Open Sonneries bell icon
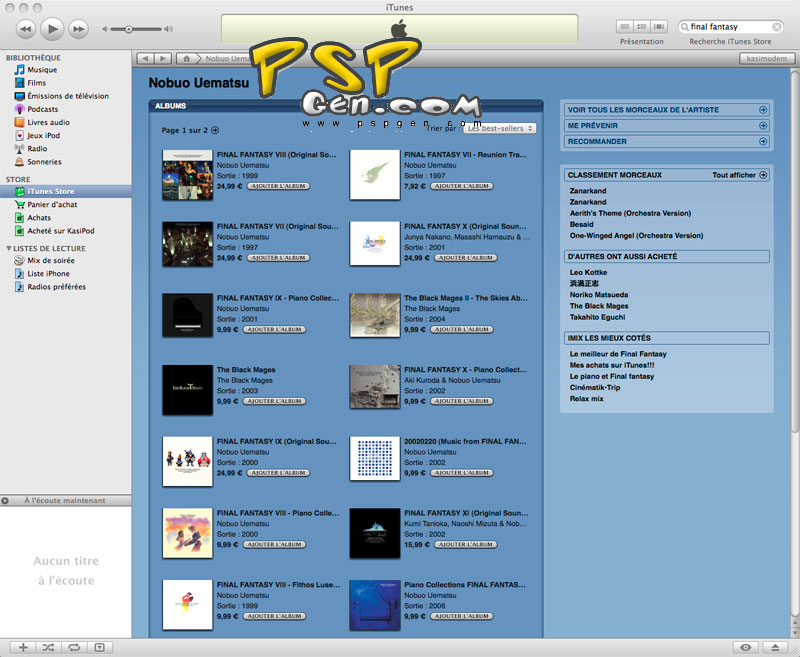 coord(19,162)
